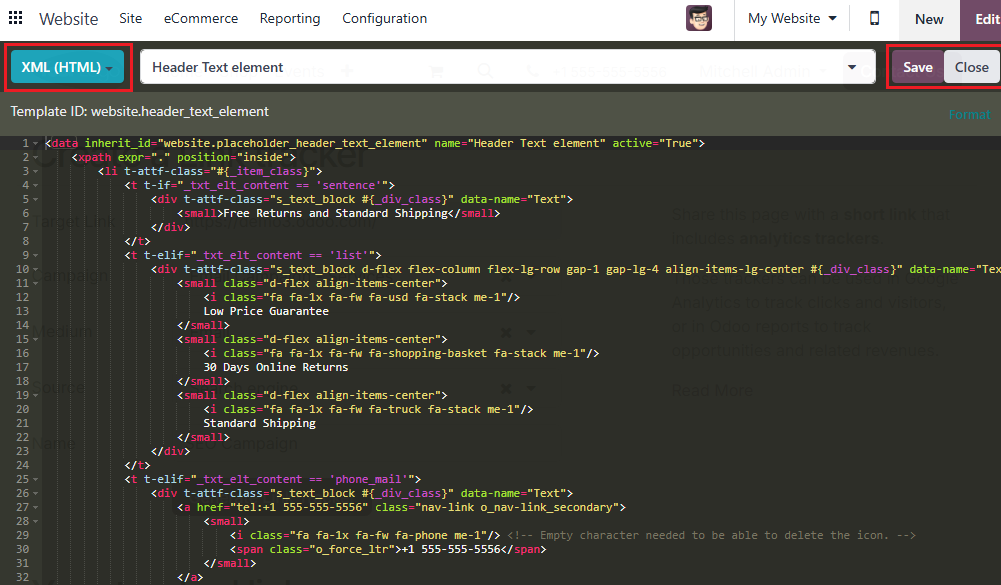The image size is (1001, 585).
Task: Open the Website menu
Action: (x=68, y=18)
